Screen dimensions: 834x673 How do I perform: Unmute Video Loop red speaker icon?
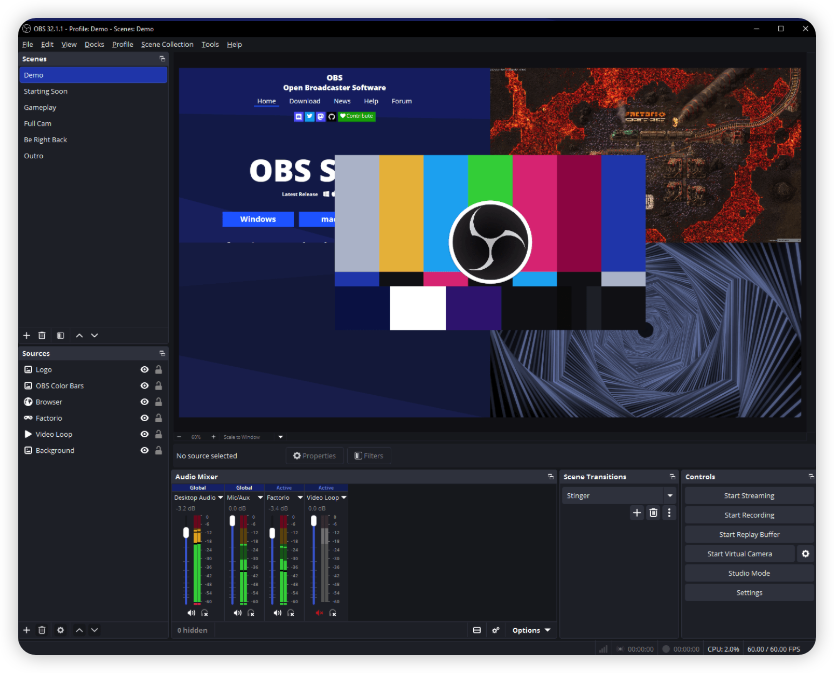(320, 613)
